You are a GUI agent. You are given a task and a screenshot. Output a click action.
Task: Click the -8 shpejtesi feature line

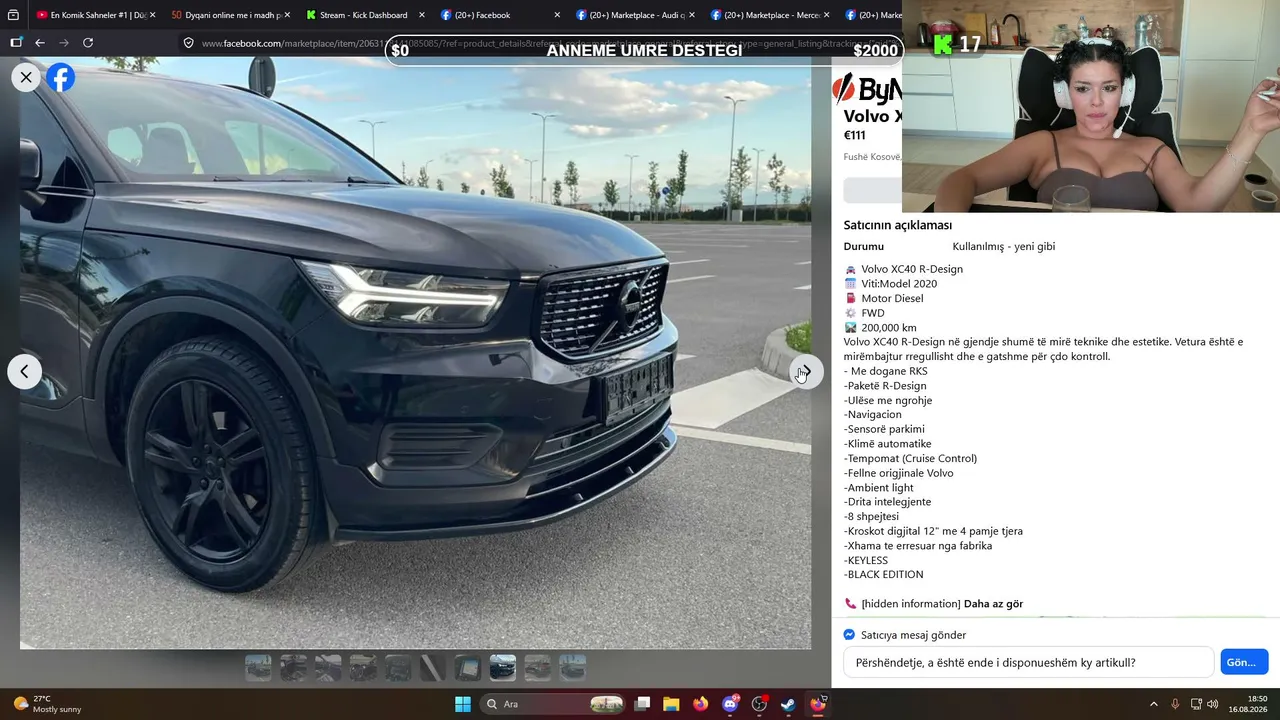[872, 517]
